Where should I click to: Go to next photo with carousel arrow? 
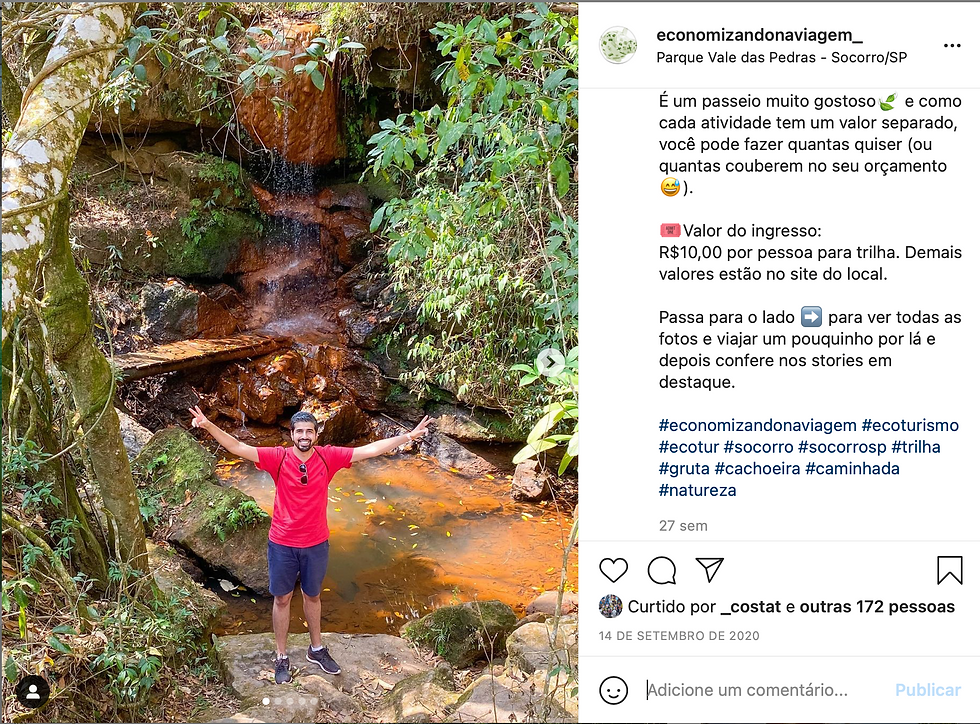[551, 362]
